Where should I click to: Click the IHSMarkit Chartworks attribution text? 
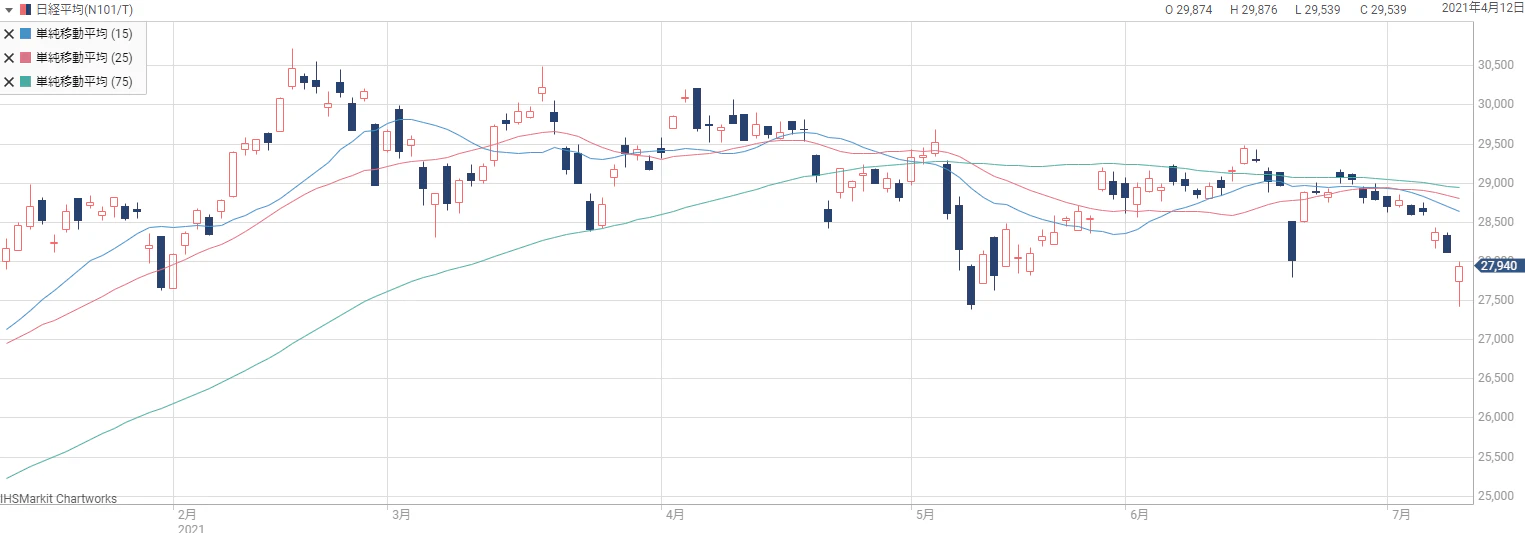59,498
